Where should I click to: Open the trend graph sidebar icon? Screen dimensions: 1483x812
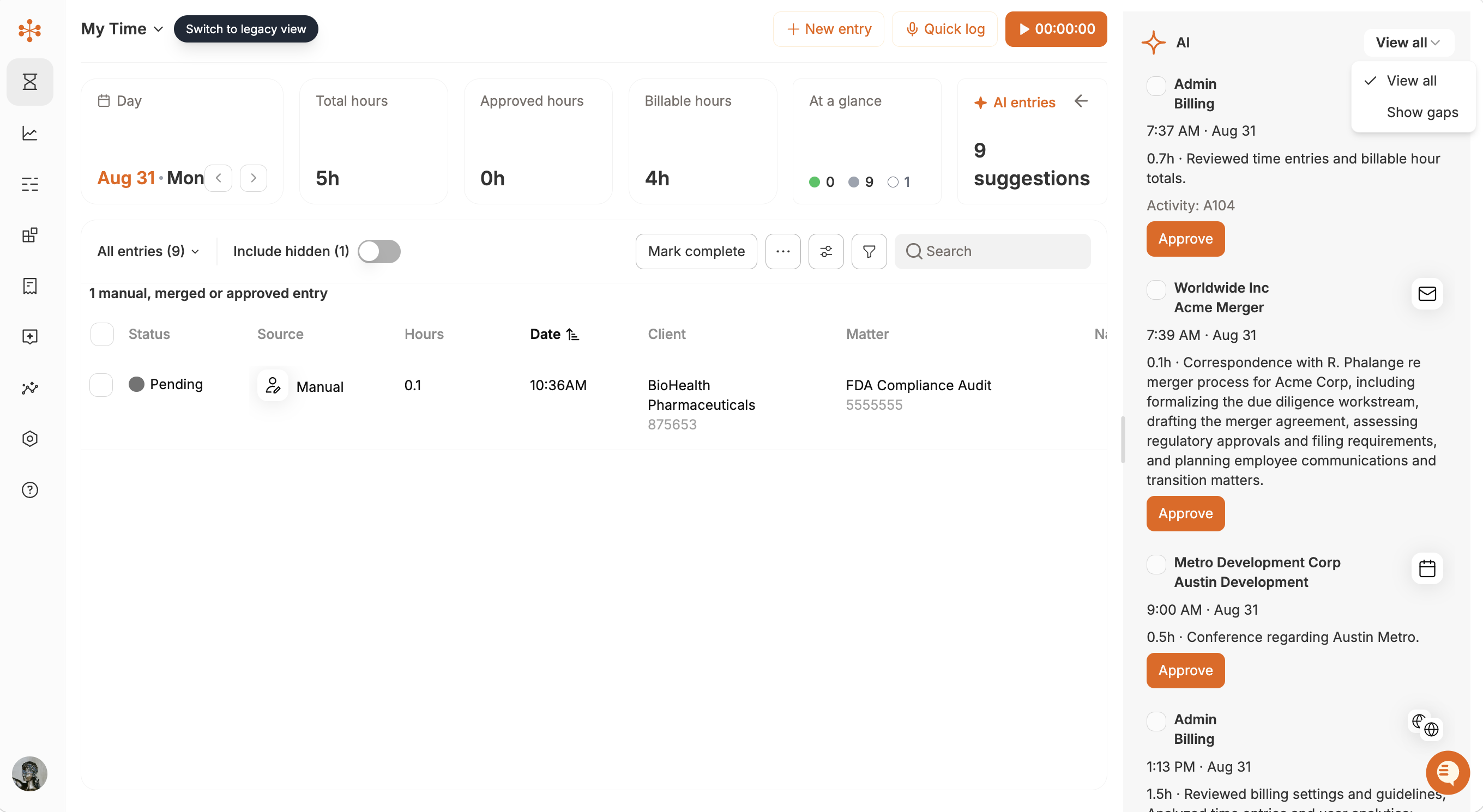[x=30, y=388]
